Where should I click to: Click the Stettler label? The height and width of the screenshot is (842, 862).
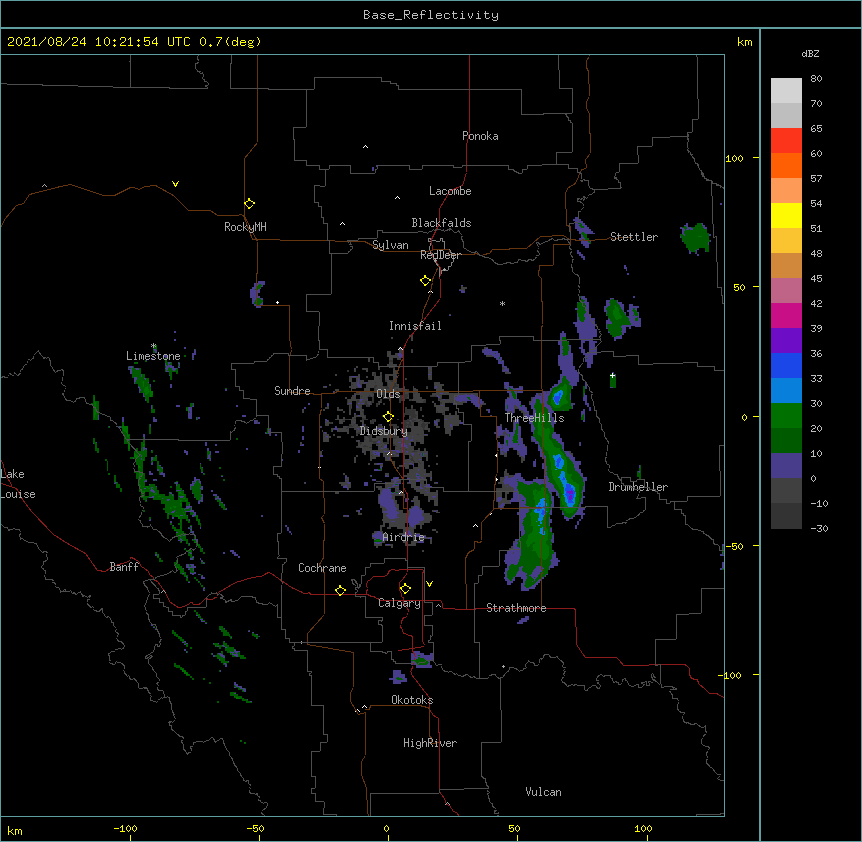click(634, 237)
